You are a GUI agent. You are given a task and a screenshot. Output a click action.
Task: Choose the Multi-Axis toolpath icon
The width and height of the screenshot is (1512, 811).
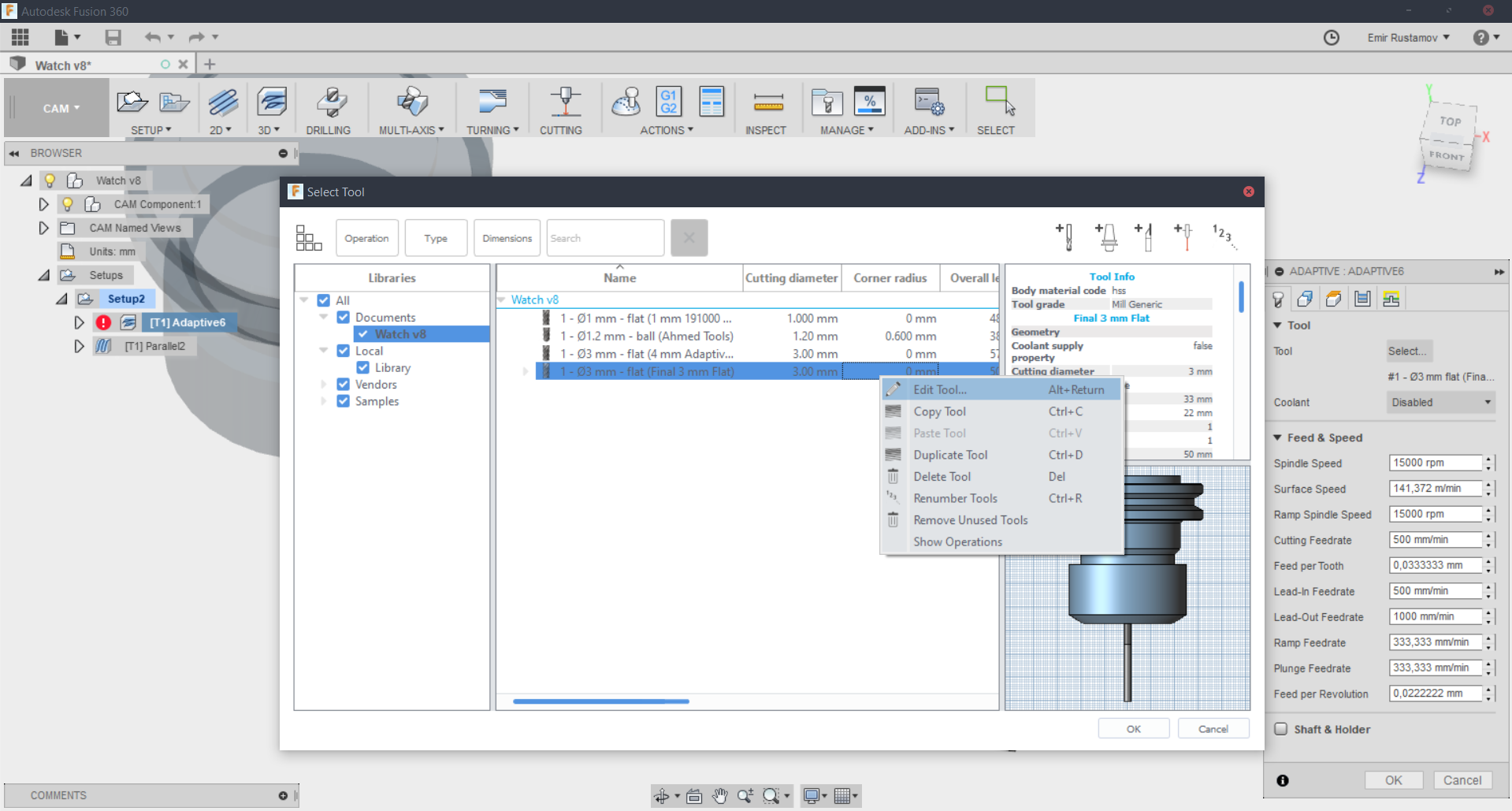coord(412,102)
